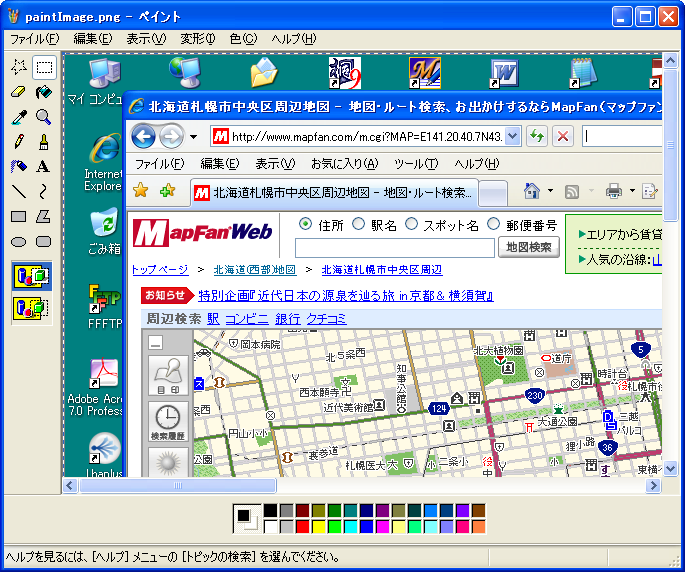
Task: Select the 駅名 radio button
Action: pos(358,224)
